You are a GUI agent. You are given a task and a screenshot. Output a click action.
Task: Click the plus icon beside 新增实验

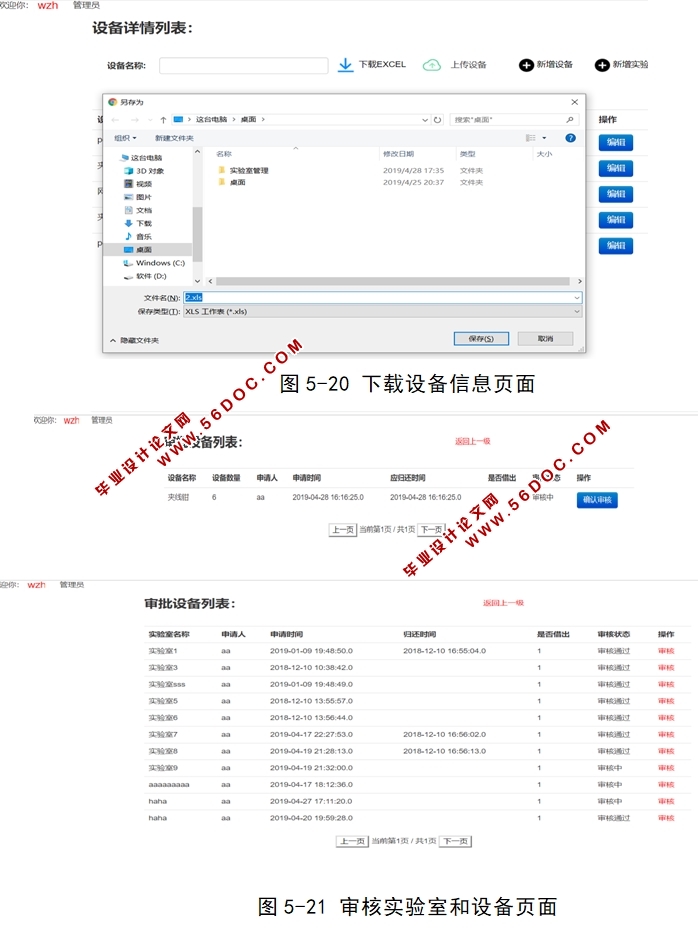602,65
